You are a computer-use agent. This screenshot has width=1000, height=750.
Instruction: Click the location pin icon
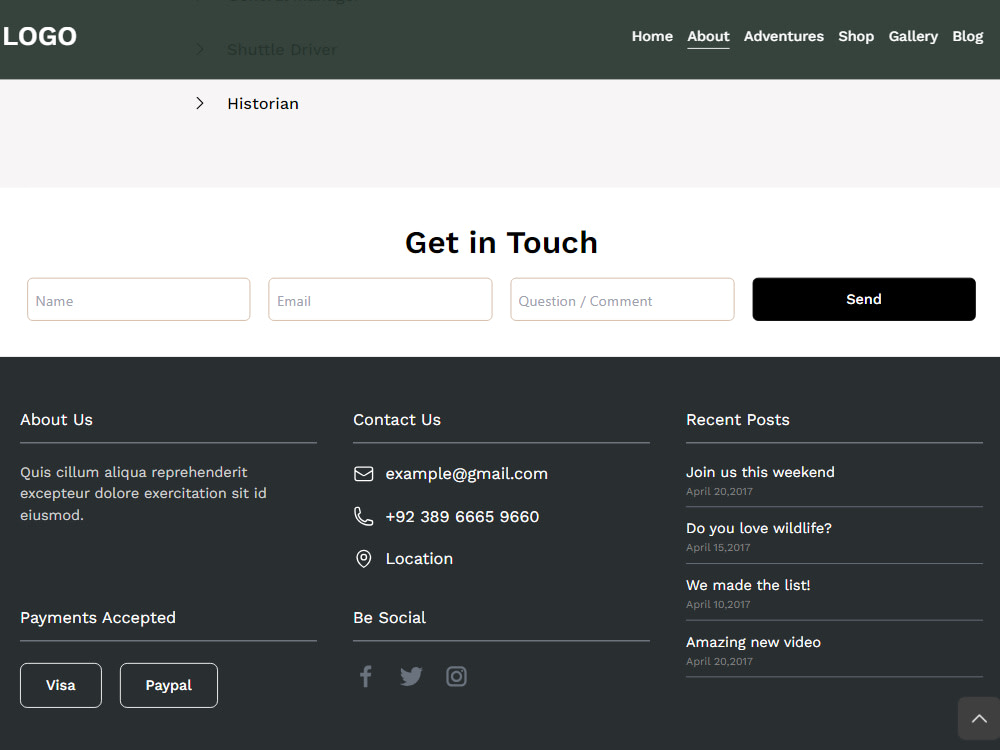(x=364, y=559)
